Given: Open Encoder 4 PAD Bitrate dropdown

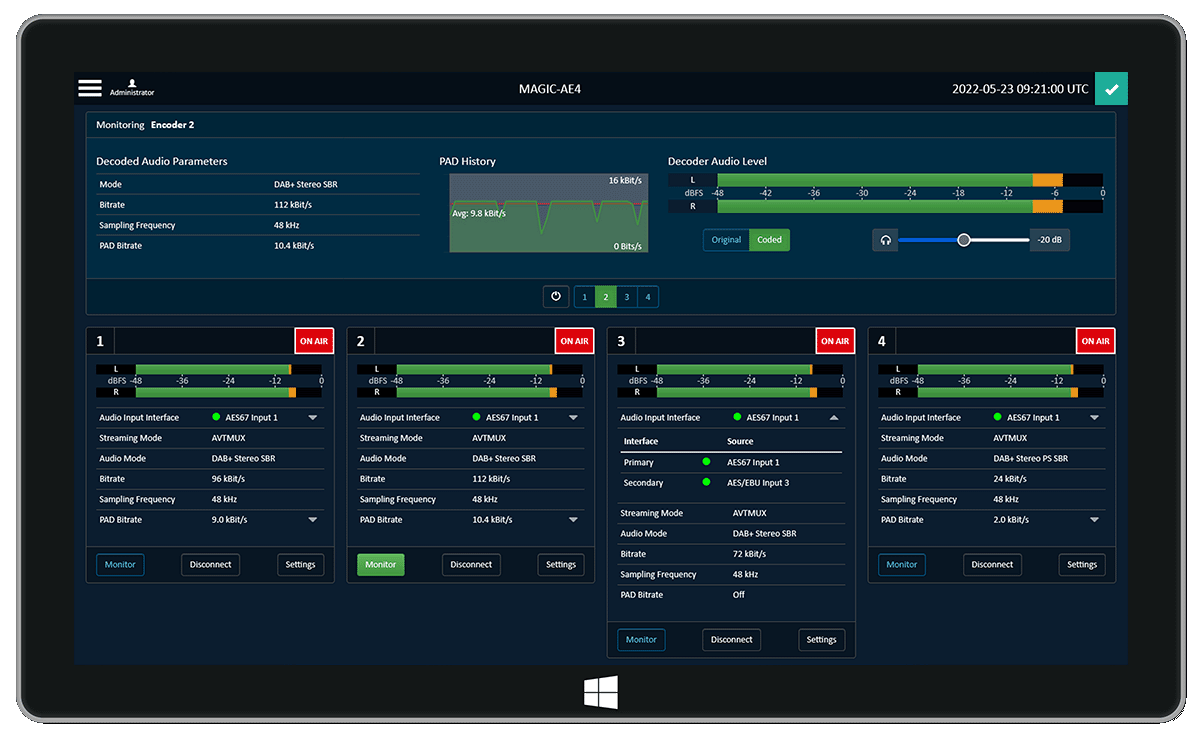Looking at the screenshot, I should (x=1094, y=520).
